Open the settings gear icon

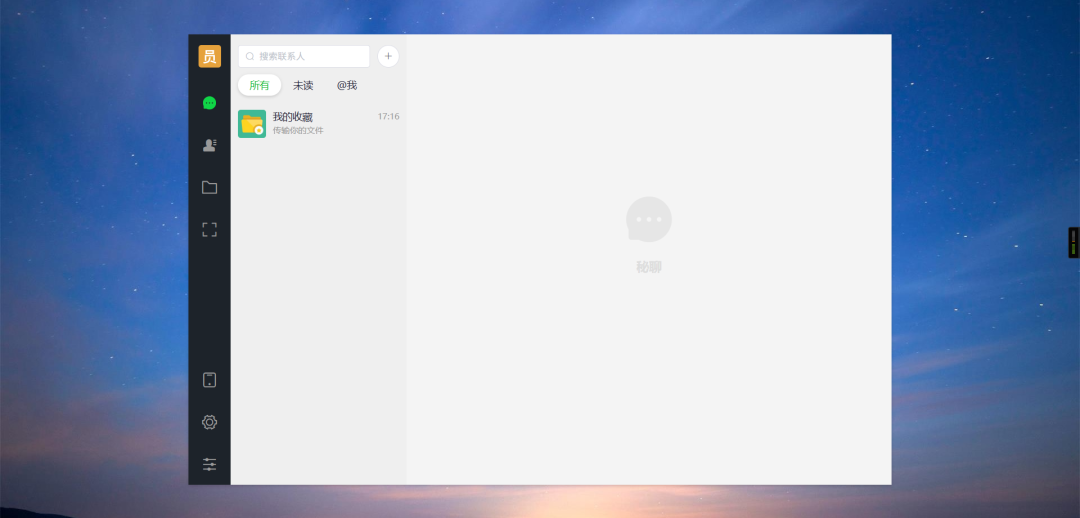(209, 422)
